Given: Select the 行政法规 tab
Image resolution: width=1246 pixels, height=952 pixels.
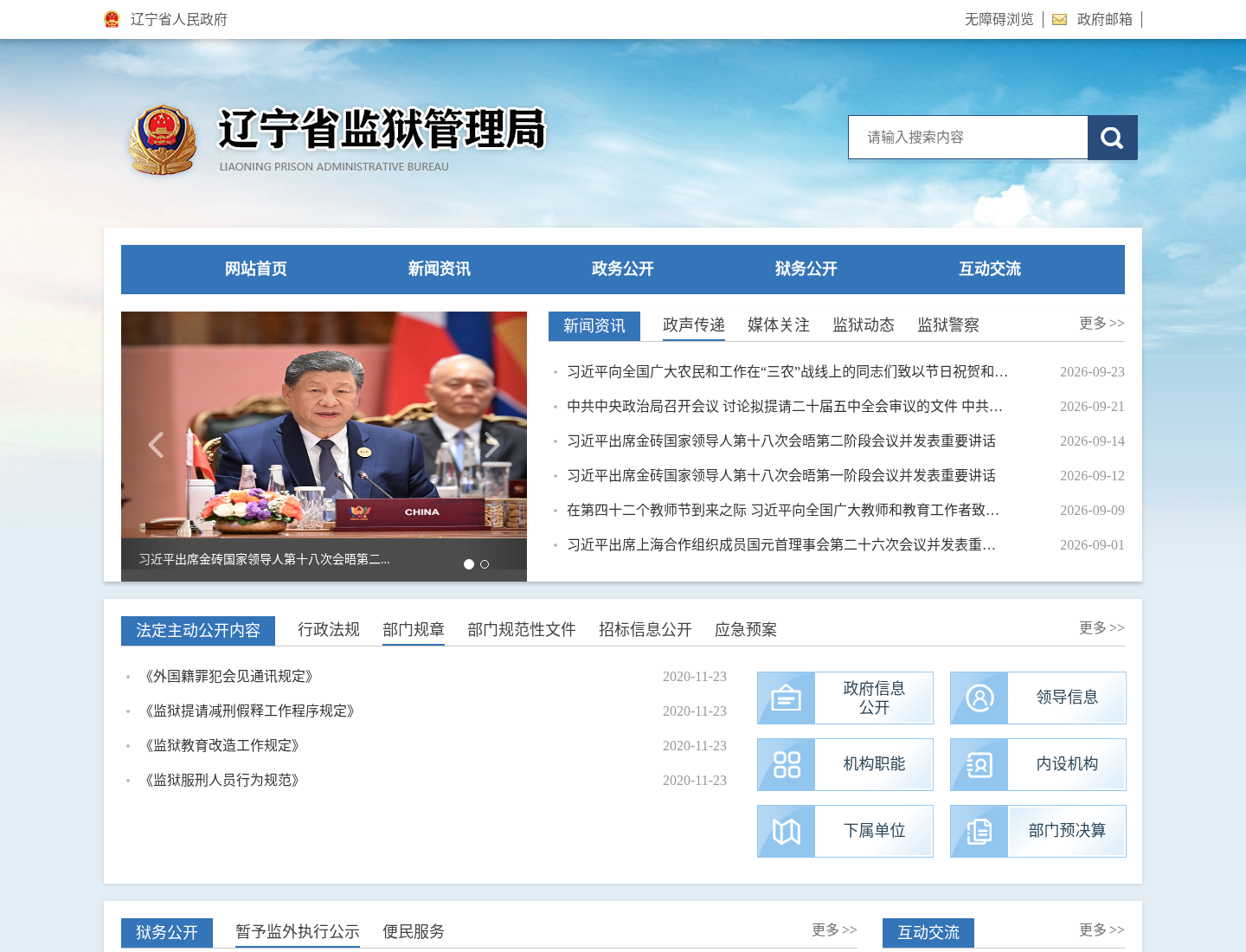Looking at the screenshot, I should [x=329, y=629].
